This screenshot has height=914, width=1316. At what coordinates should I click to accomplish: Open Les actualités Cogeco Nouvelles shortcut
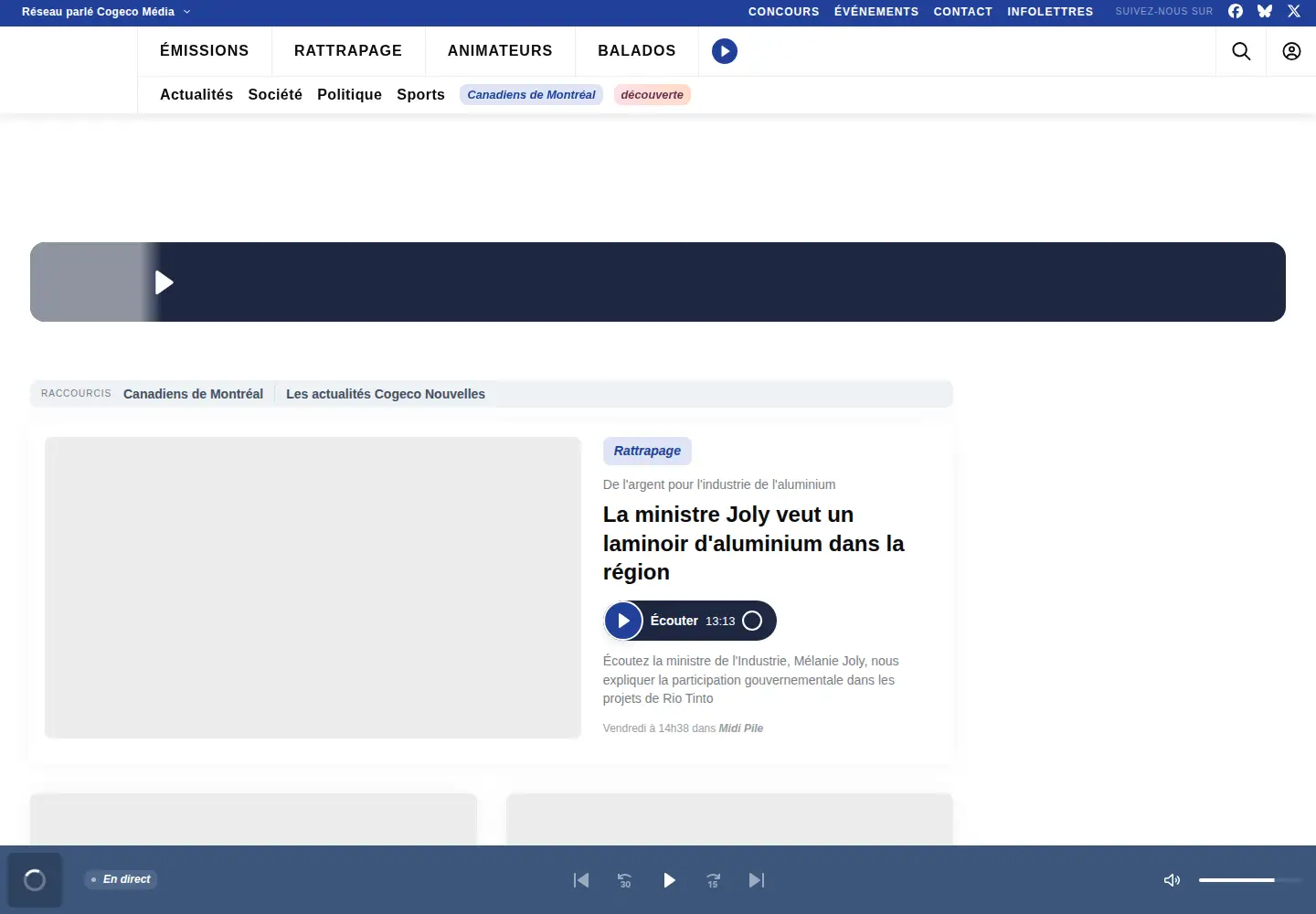(x=386, y=394)
